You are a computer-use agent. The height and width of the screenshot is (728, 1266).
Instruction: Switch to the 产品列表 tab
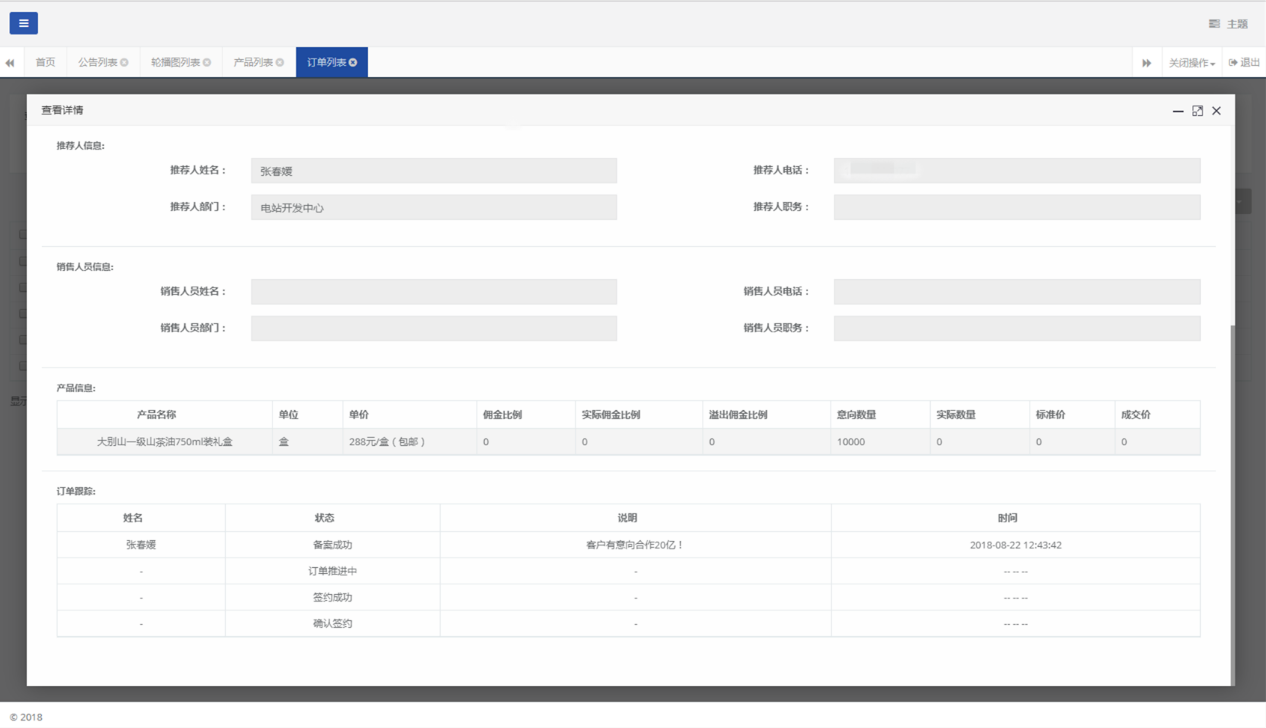pos(252,63)
